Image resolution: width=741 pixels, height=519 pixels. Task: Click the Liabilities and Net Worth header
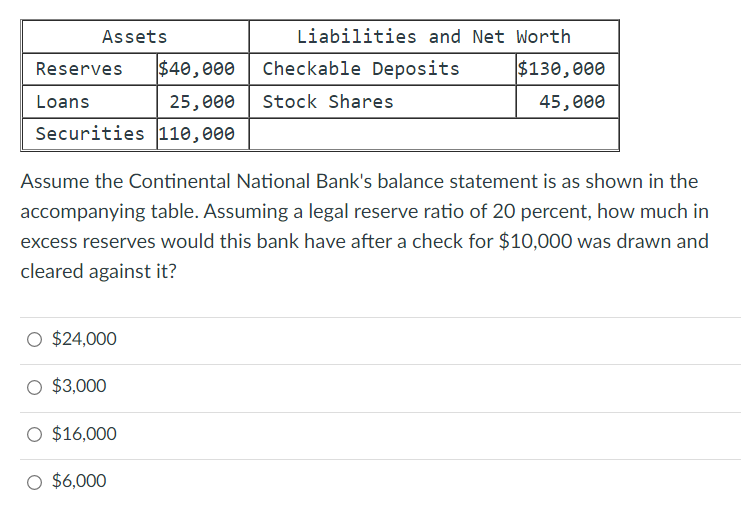click(434, 37)
